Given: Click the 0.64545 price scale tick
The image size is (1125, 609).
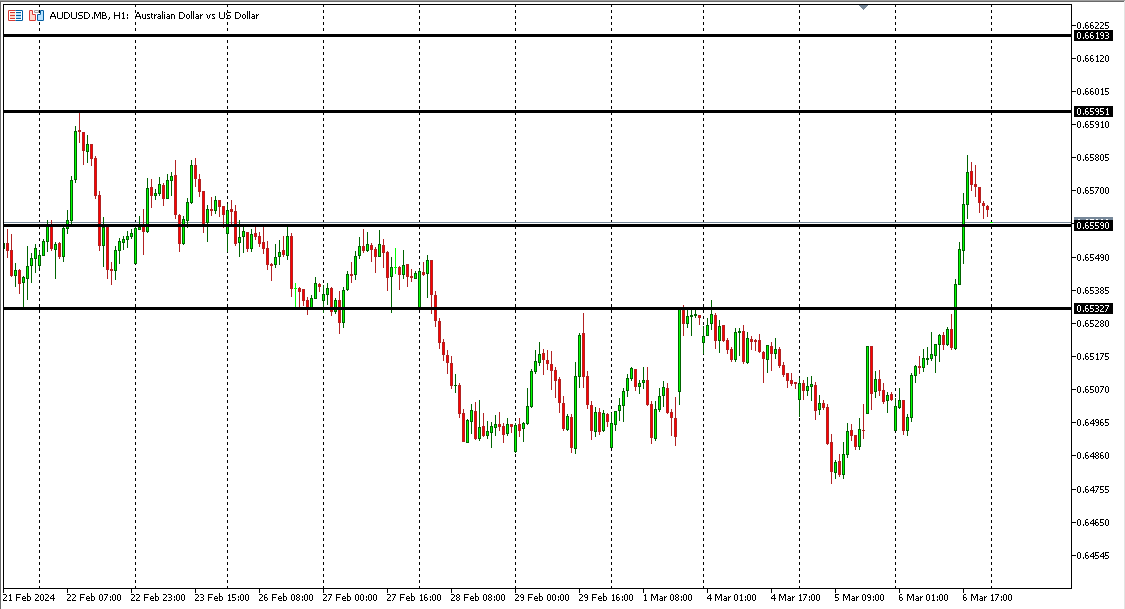Looking at the screenshot, I should point(1092,555).
